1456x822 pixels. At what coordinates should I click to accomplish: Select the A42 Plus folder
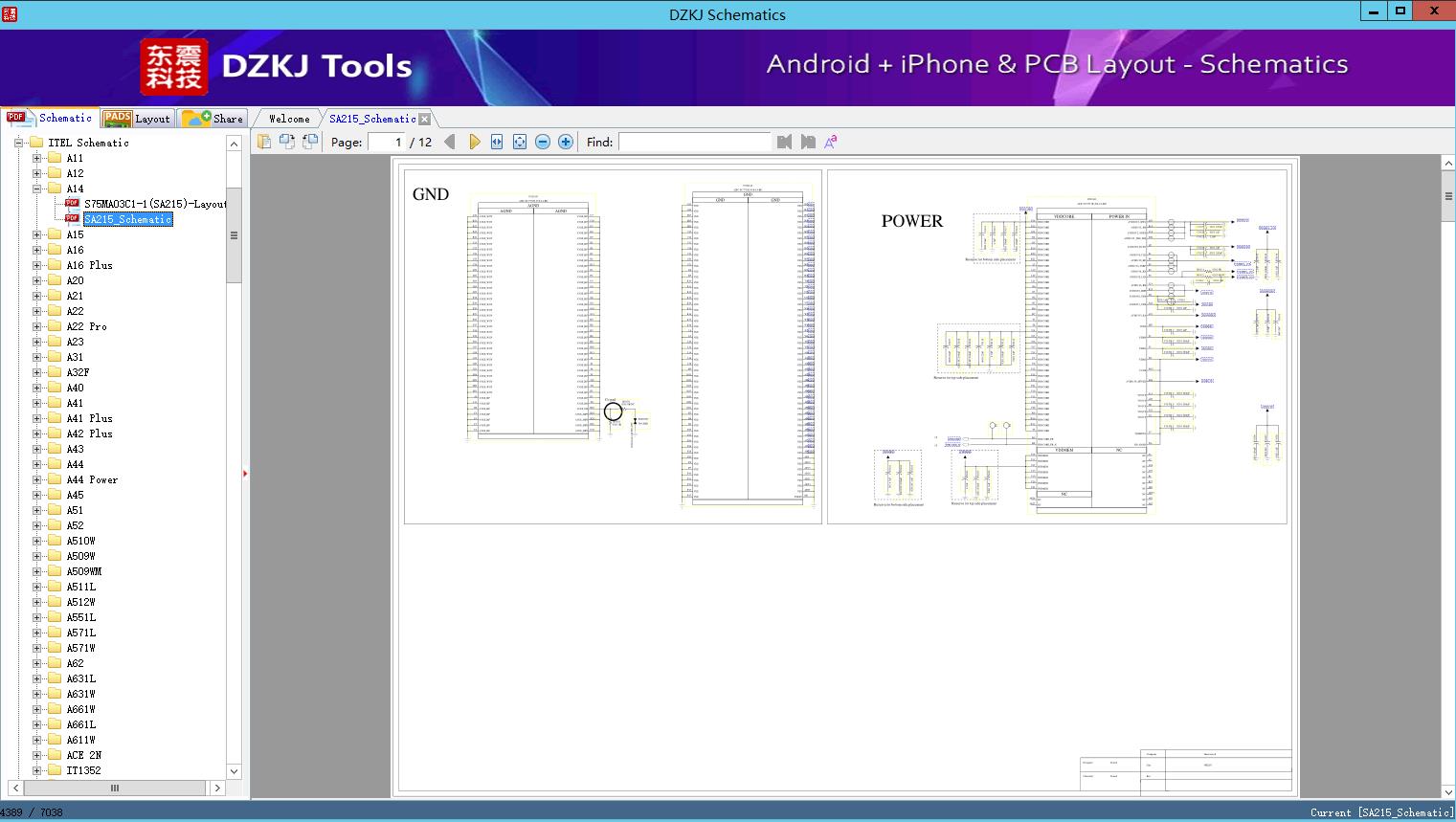point(89,433)
